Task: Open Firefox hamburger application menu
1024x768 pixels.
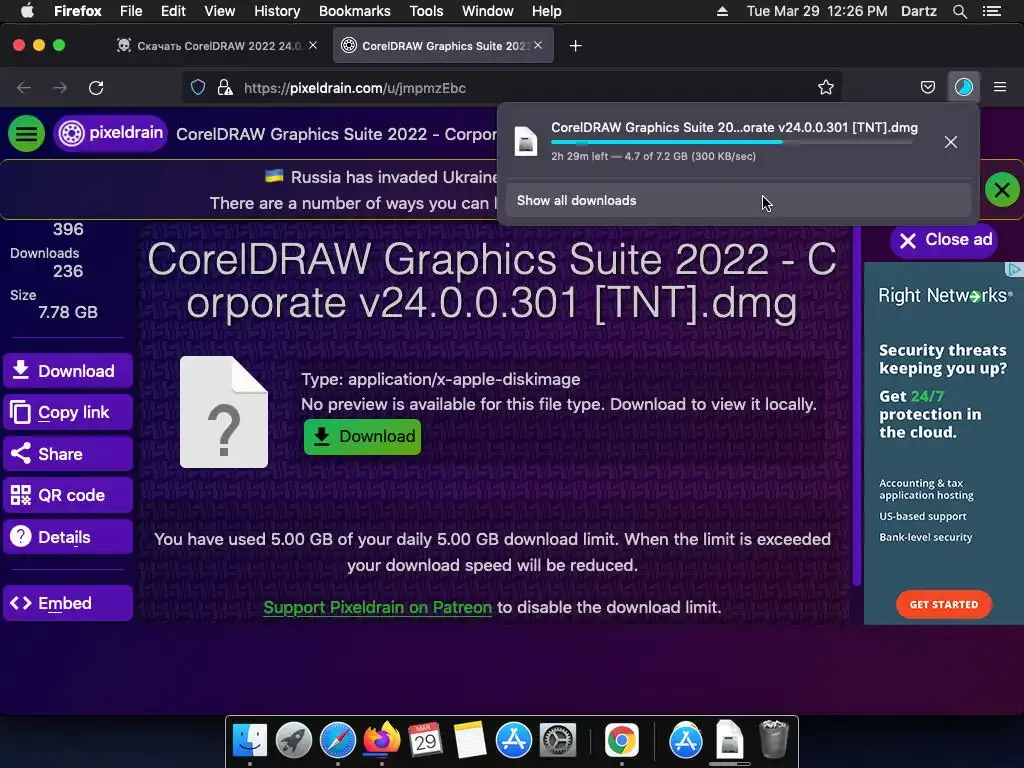Action: tap(1000, 88)
